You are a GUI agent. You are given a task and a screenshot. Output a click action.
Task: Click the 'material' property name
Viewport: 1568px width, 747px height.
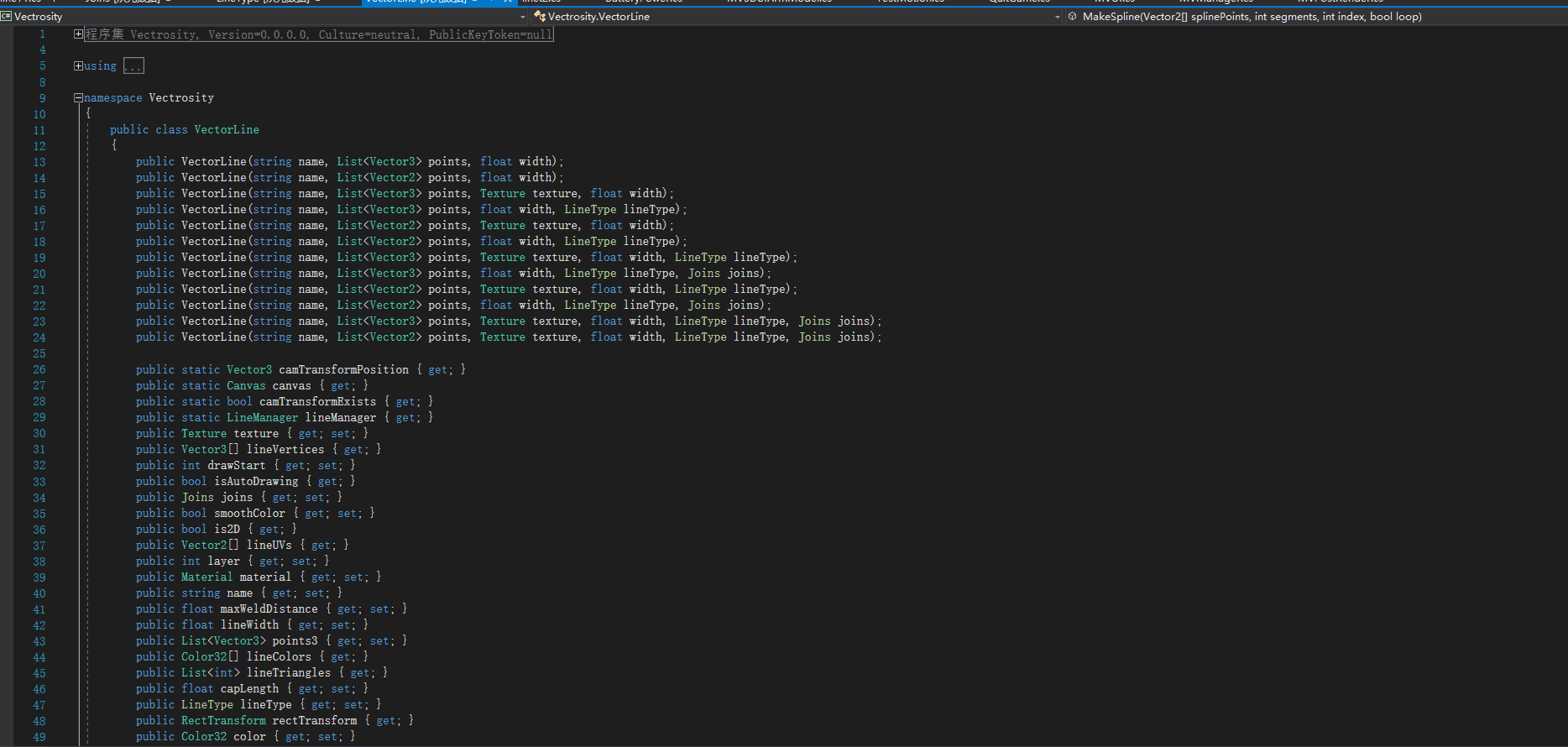click(265, 577)
